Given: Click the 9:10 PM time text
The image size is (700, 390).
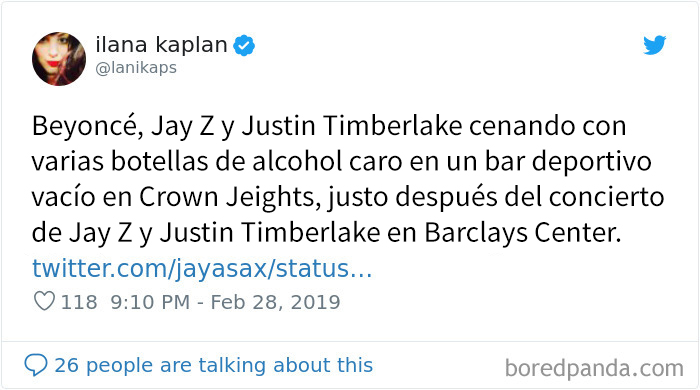Looking at the screenshot, I should pos(150,302).
